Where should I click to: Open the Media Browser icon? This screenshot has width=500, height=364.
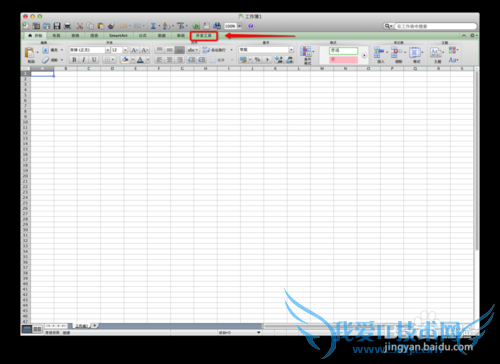217,26
